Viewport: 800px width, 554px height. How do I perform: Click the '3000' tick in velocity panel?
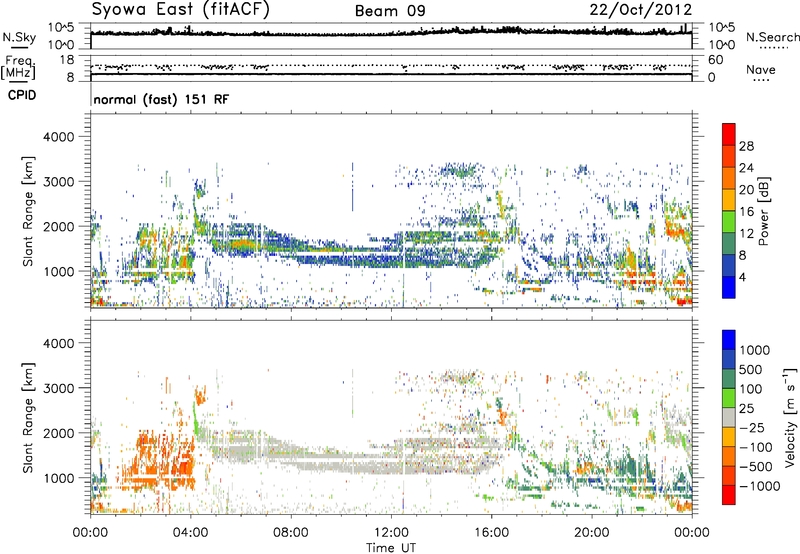(x=58, y=388)
